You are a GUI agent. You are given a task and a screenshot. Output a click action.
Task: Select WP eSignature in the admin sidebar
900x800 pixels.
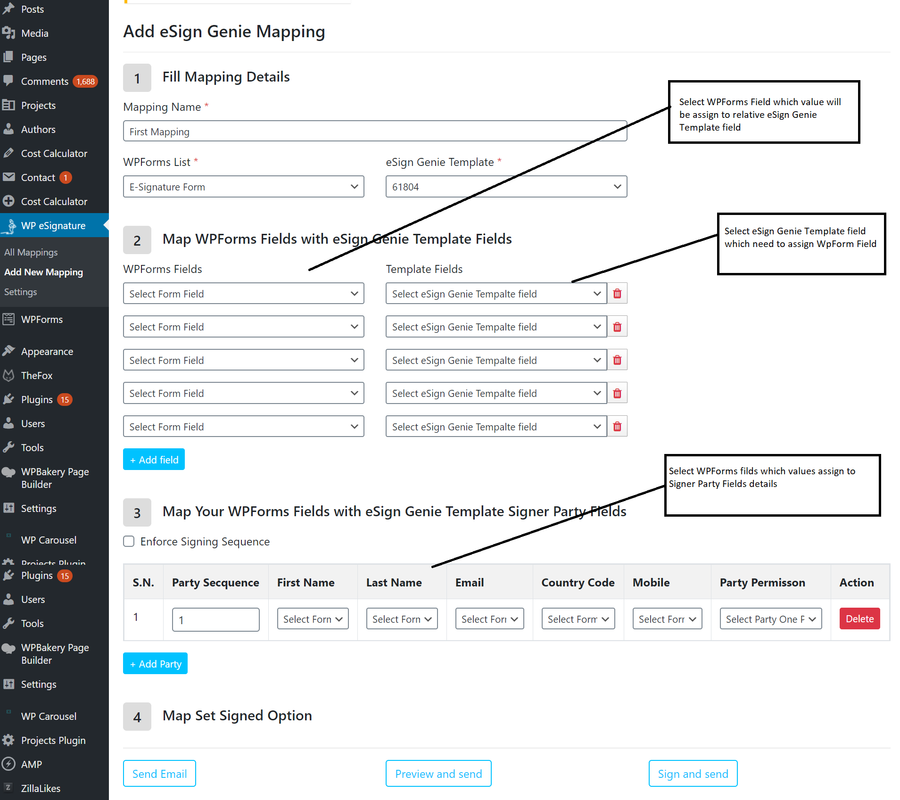55,225
